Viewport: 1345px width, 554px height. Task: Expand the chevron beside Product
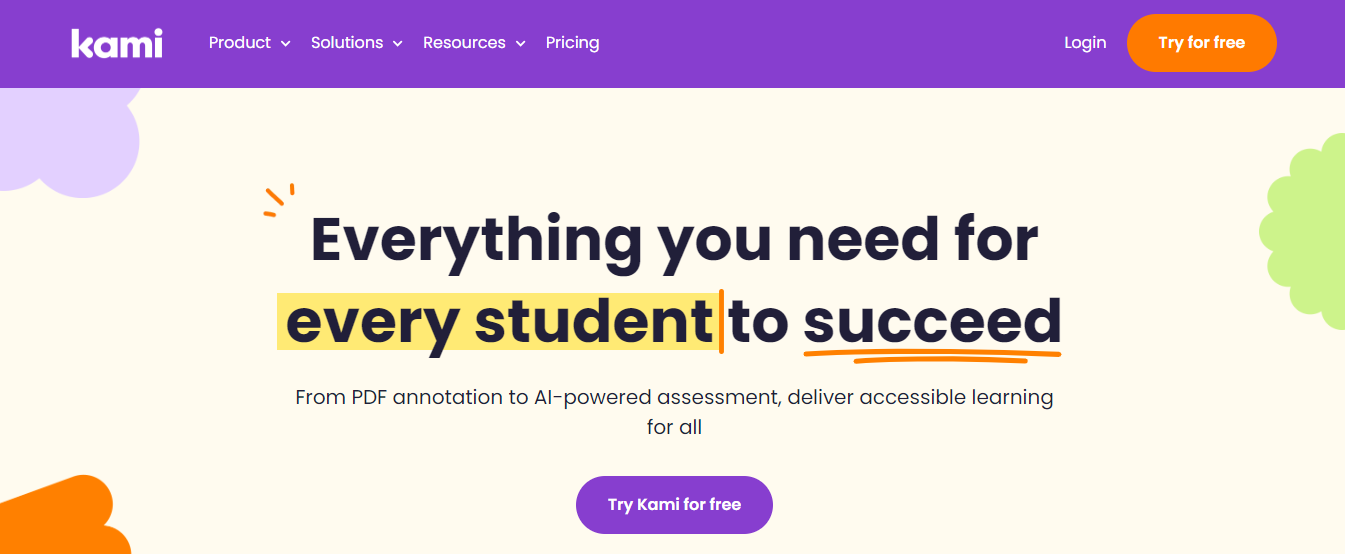coord(286,44)
